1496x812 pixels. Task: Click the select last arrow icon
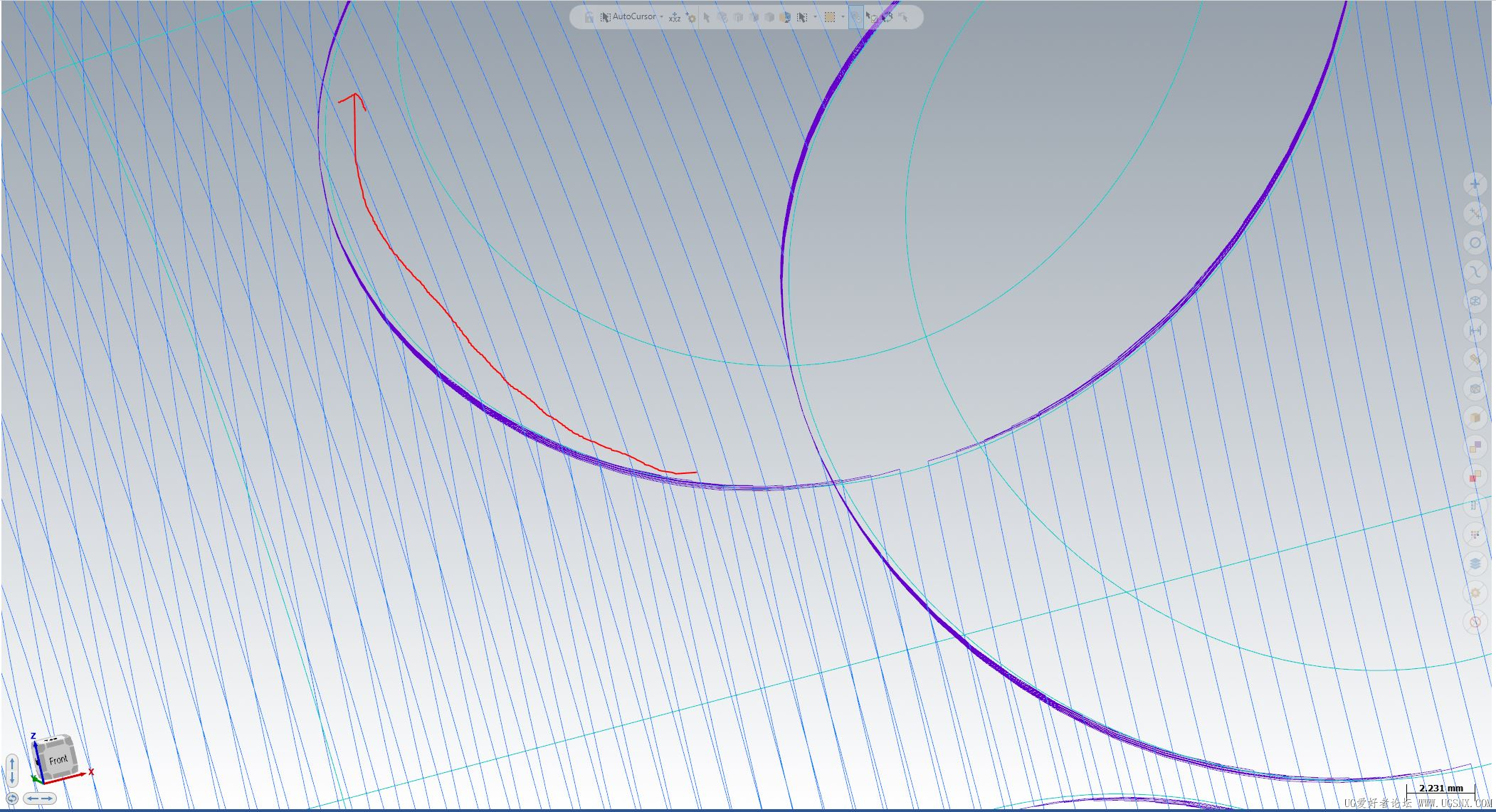click(x=903, y=17)
